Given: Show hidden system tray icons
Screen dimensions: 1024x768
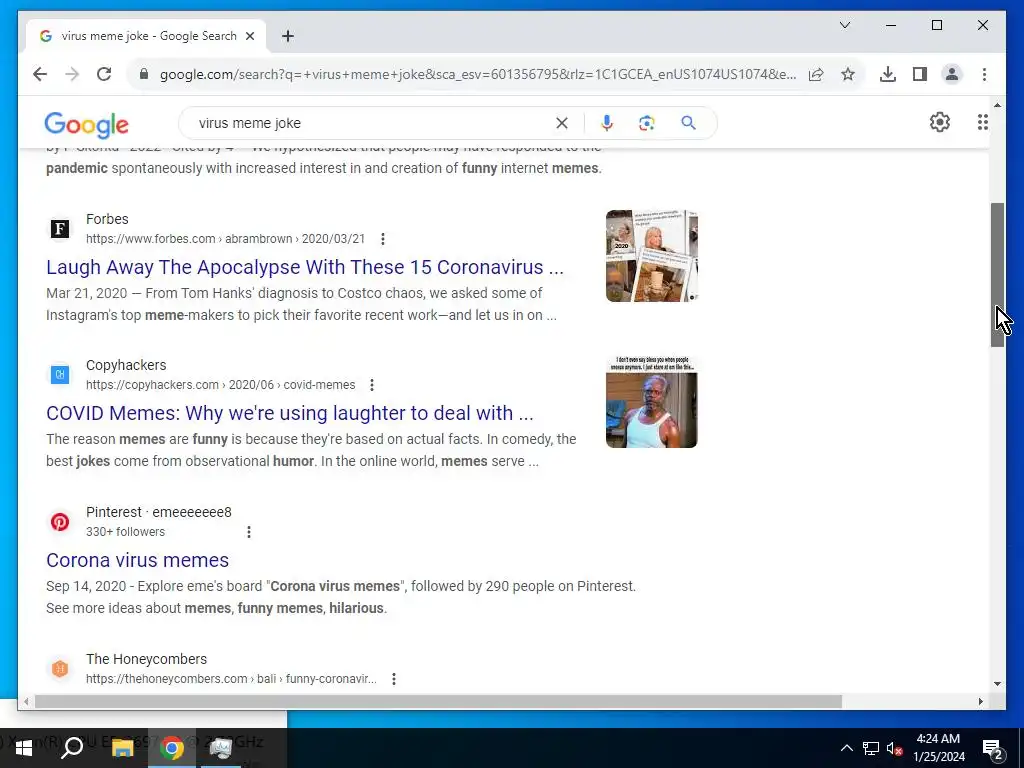Looking at the screenshot, I should 846,748.
